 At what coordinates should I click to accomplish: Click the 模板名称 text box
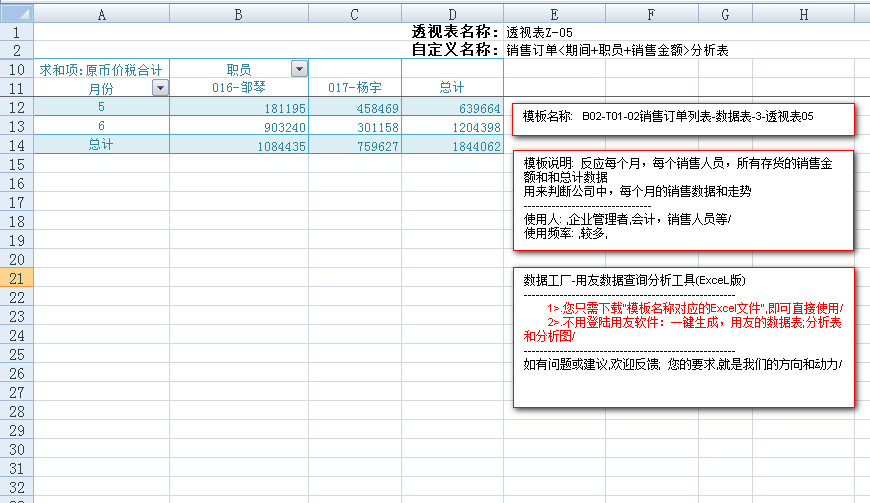pyautogui.click(x=683, y=118)
